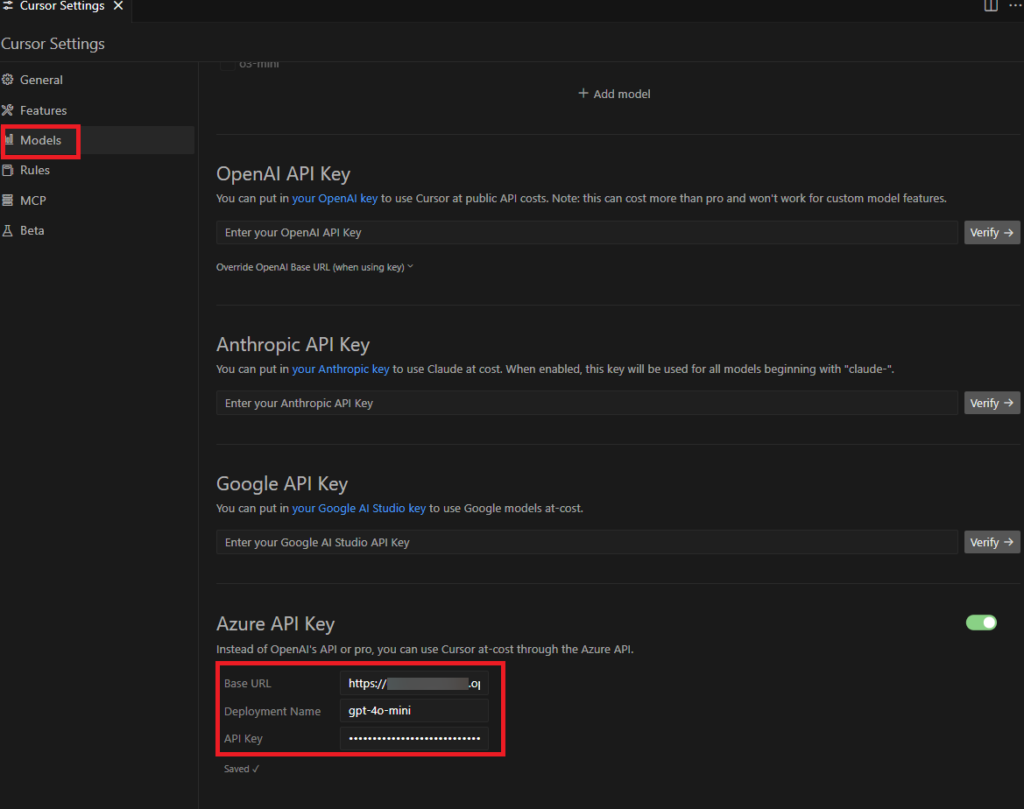Click the 'Anthropic API Key' heading

coord(293,345)
